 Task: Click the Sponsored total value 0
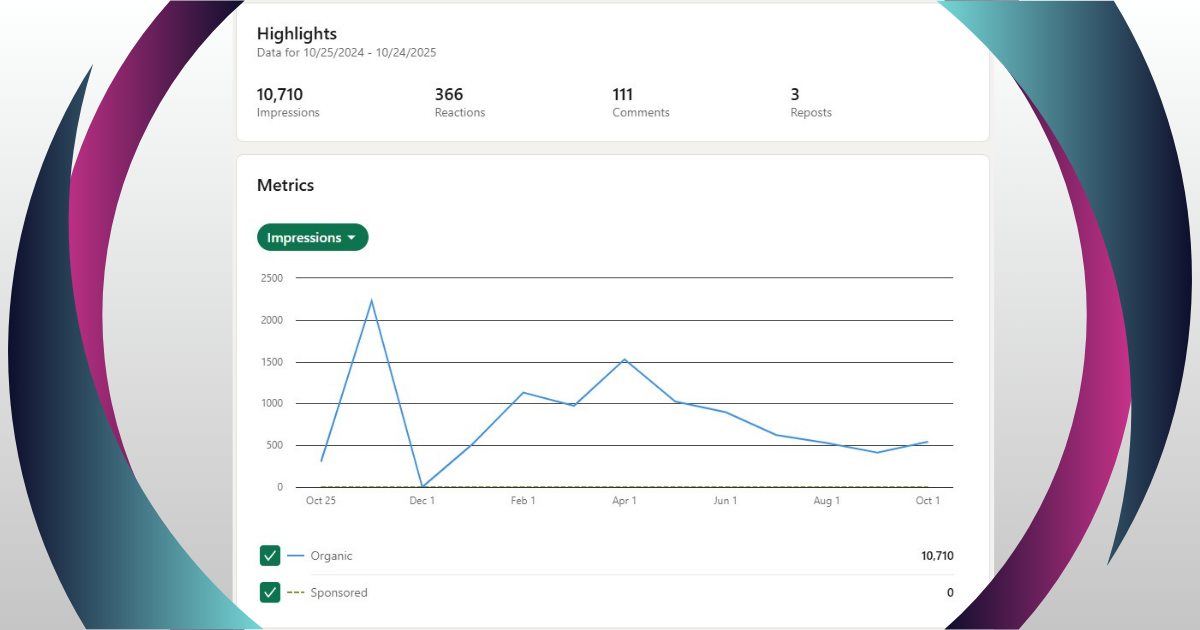pos(950,593)
